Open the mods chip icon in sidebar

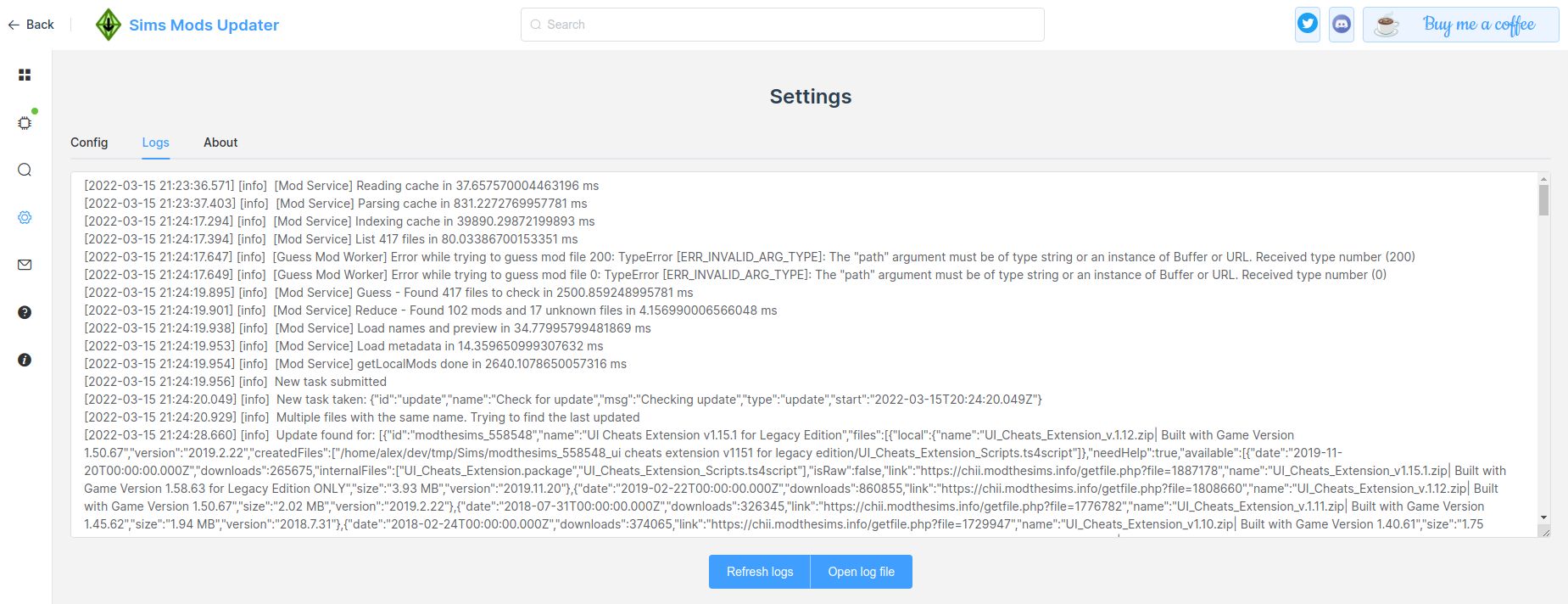click(x=25, y=123)
